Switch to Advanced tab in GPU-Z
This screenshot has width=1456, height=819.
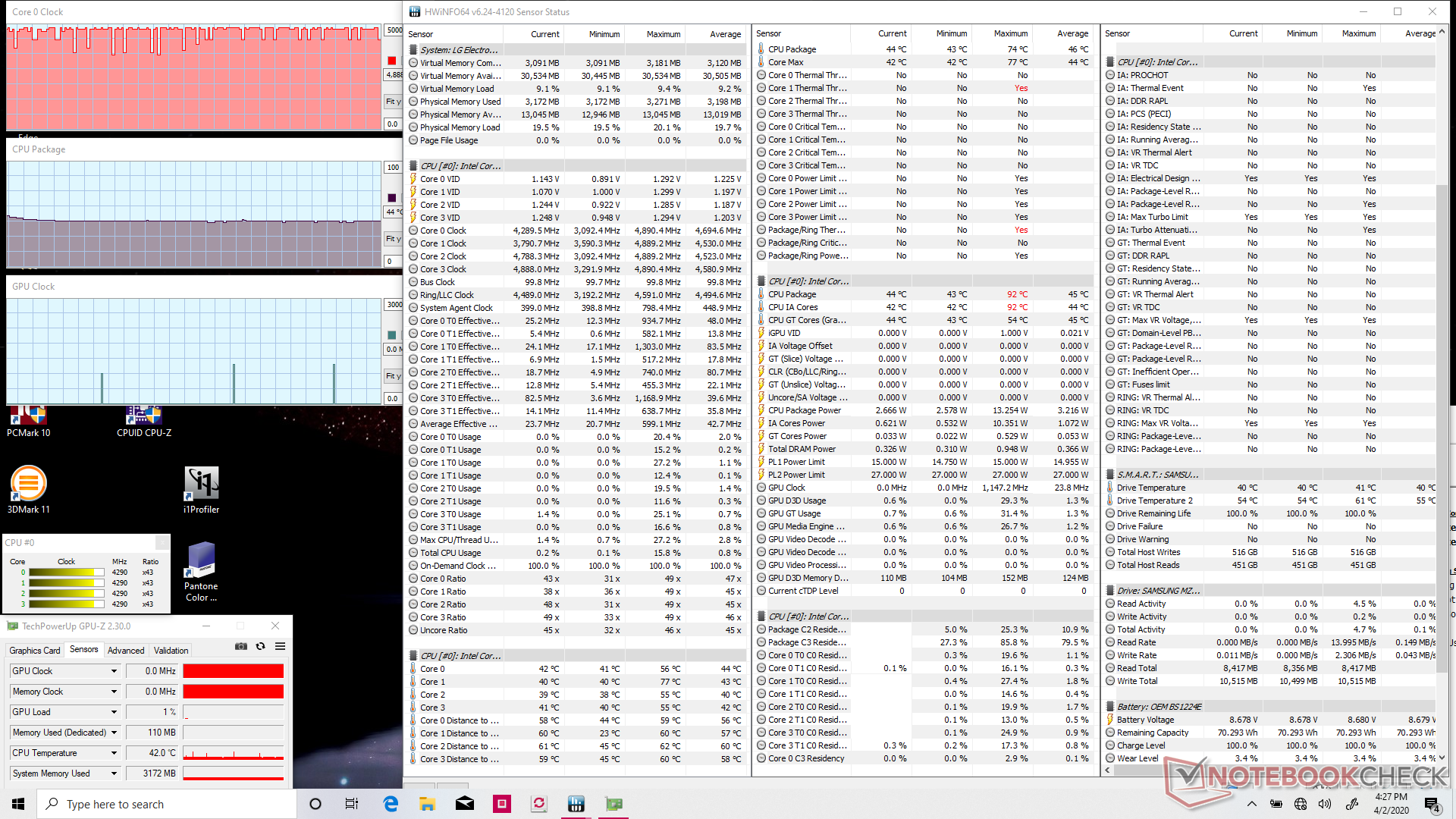(x=125, y=651)
